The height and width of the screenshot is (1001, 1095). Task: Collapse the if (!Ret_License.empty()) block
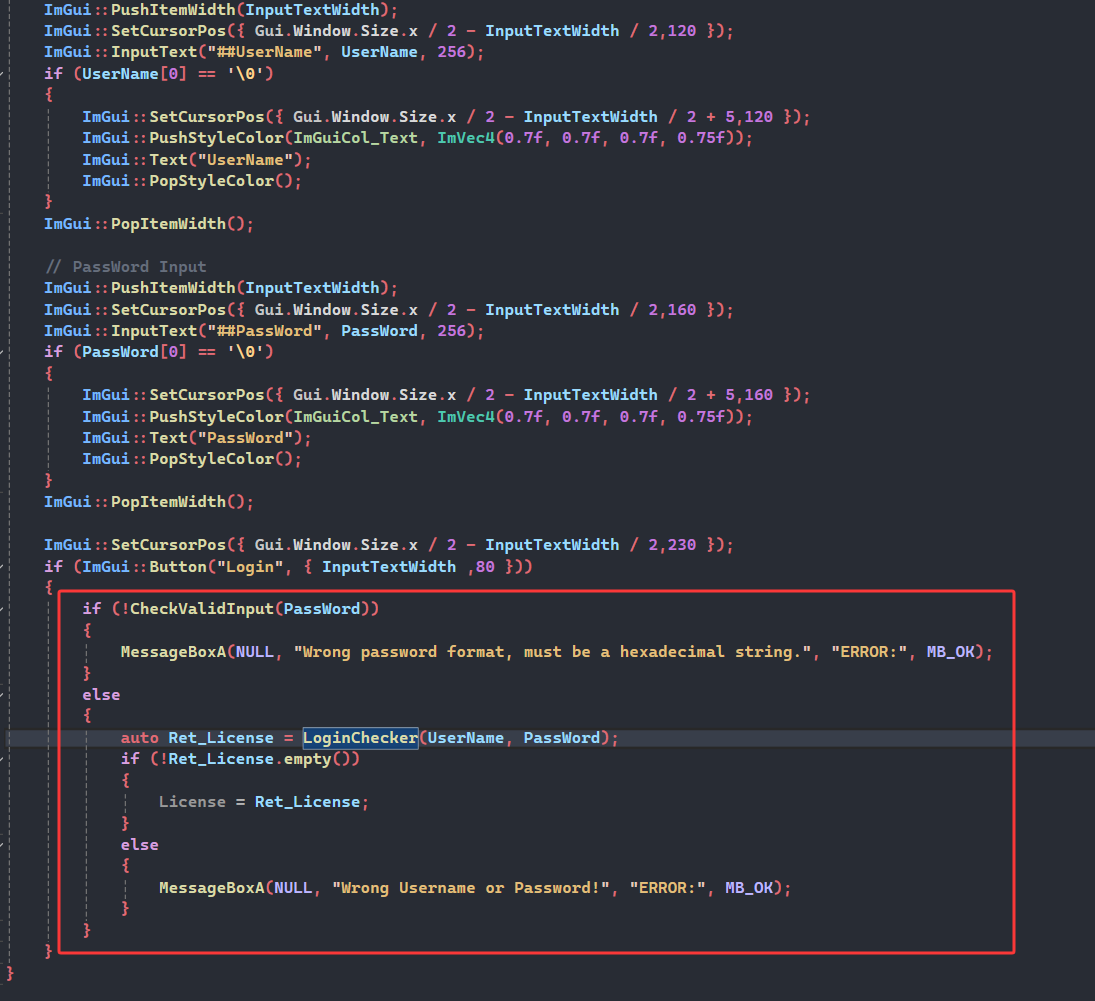tap(3, 759)
